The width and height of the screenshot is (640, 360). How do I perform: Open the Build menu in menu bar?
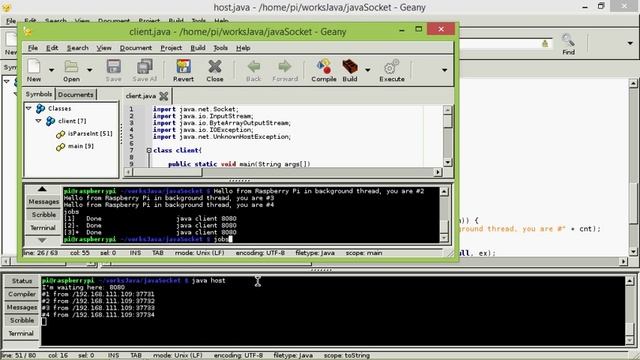(198, 48)
